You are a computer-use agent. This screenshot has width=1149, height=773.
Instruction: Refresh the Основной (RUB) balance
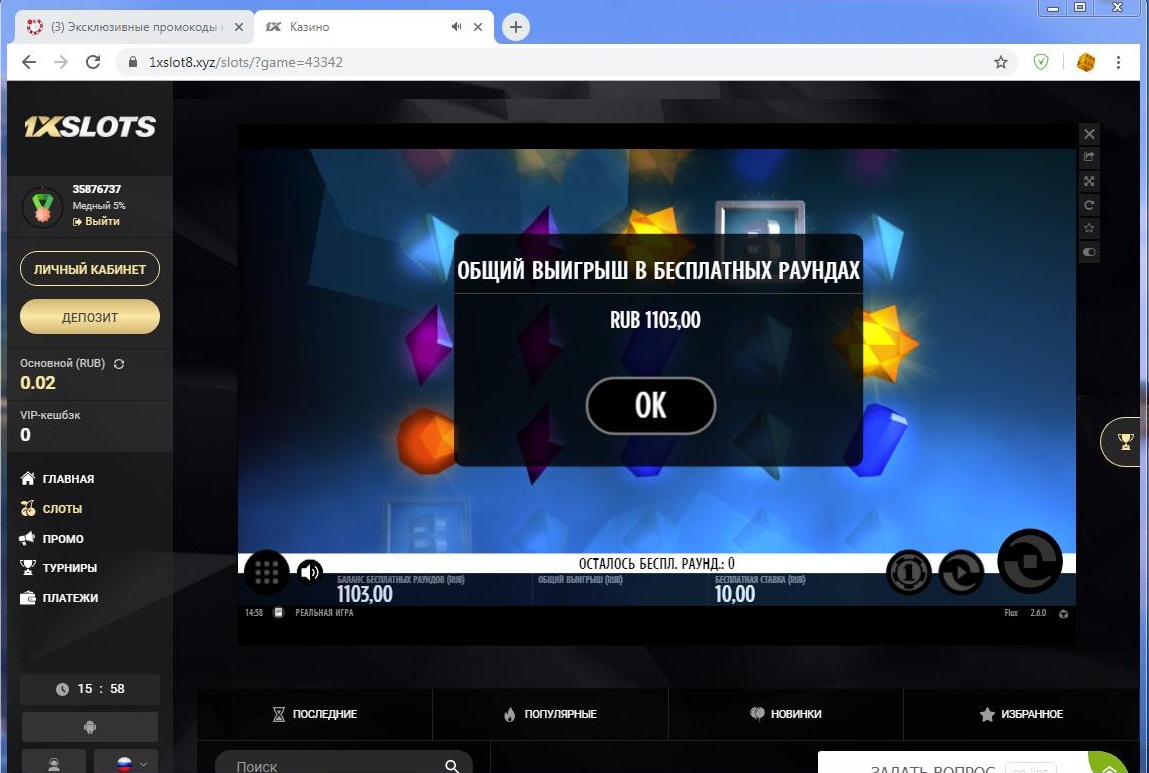[119, 363]
